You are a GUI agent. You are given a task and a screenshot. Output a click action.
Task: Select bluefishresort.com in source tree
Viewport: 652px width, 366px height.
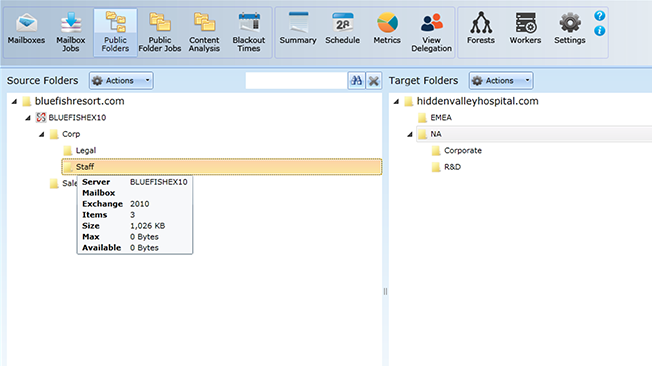[79, 101]
